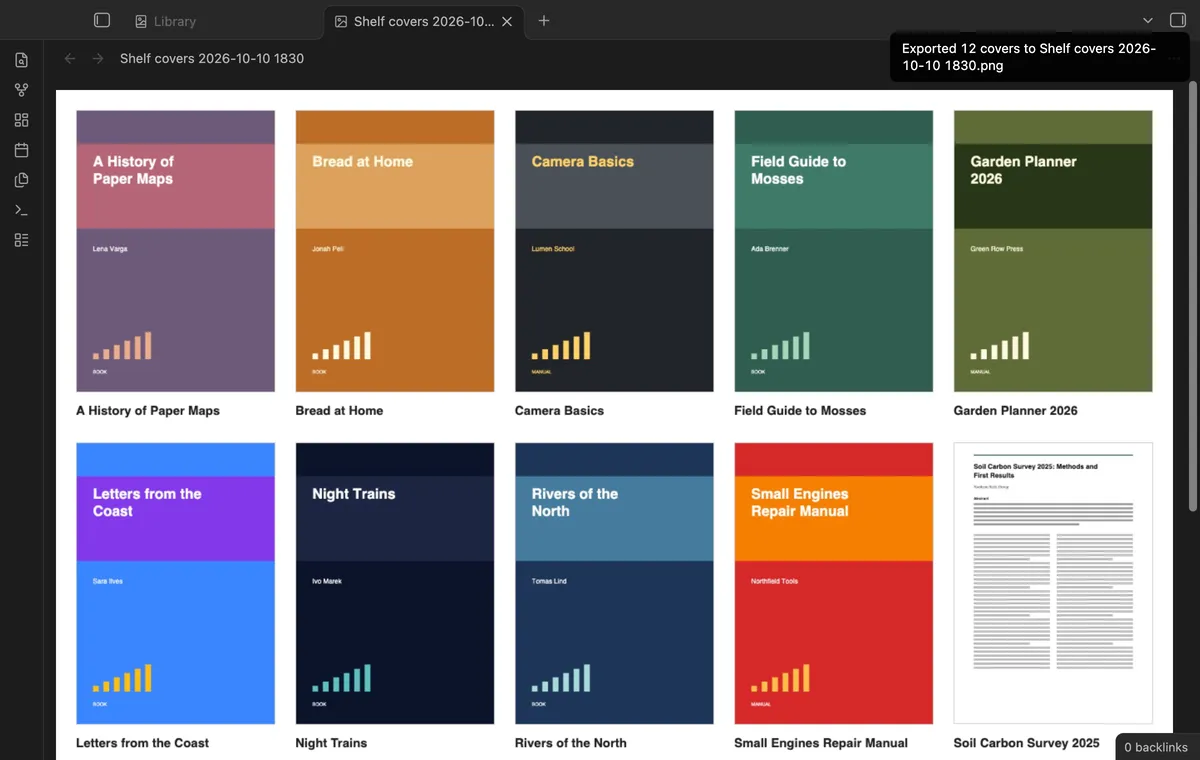Select the Shelf covers 2026-10 tab

pyautogui.click(x=424, y=21)
